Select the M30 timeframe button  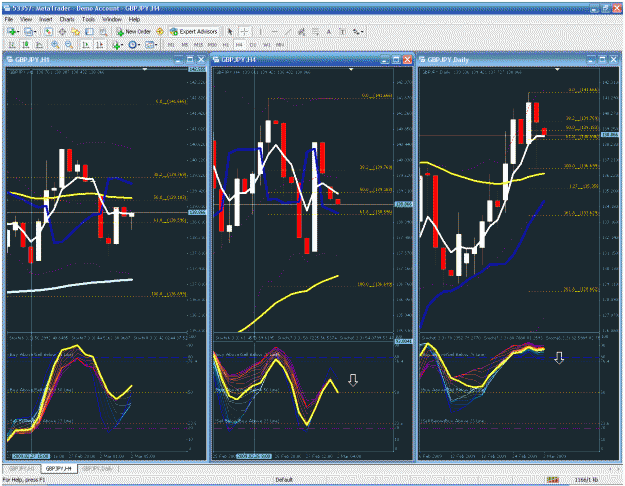pyautogui.click(x=212, y=45)
